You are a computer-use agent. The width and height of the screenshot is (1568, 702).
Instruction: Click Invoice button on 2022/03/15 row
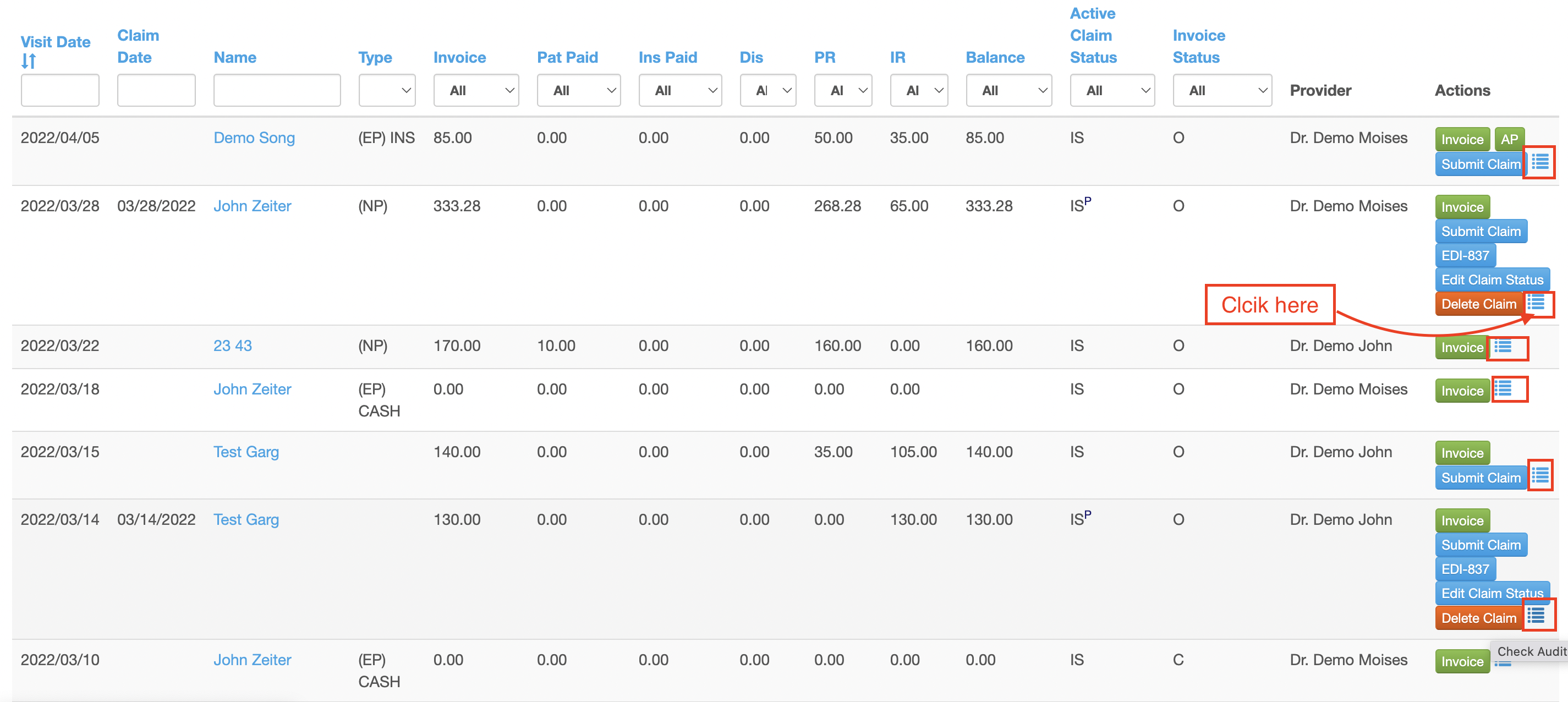pos(1462,453)
